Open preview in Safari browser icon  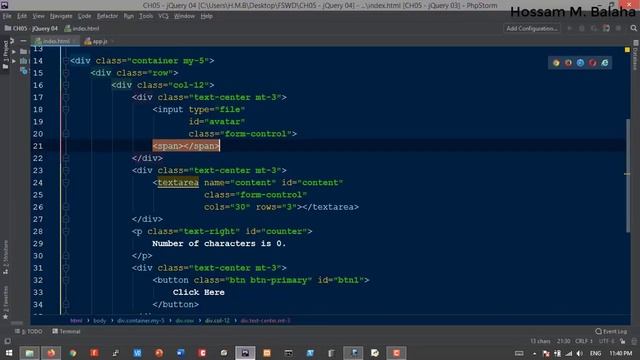click(x=580, y=63)
